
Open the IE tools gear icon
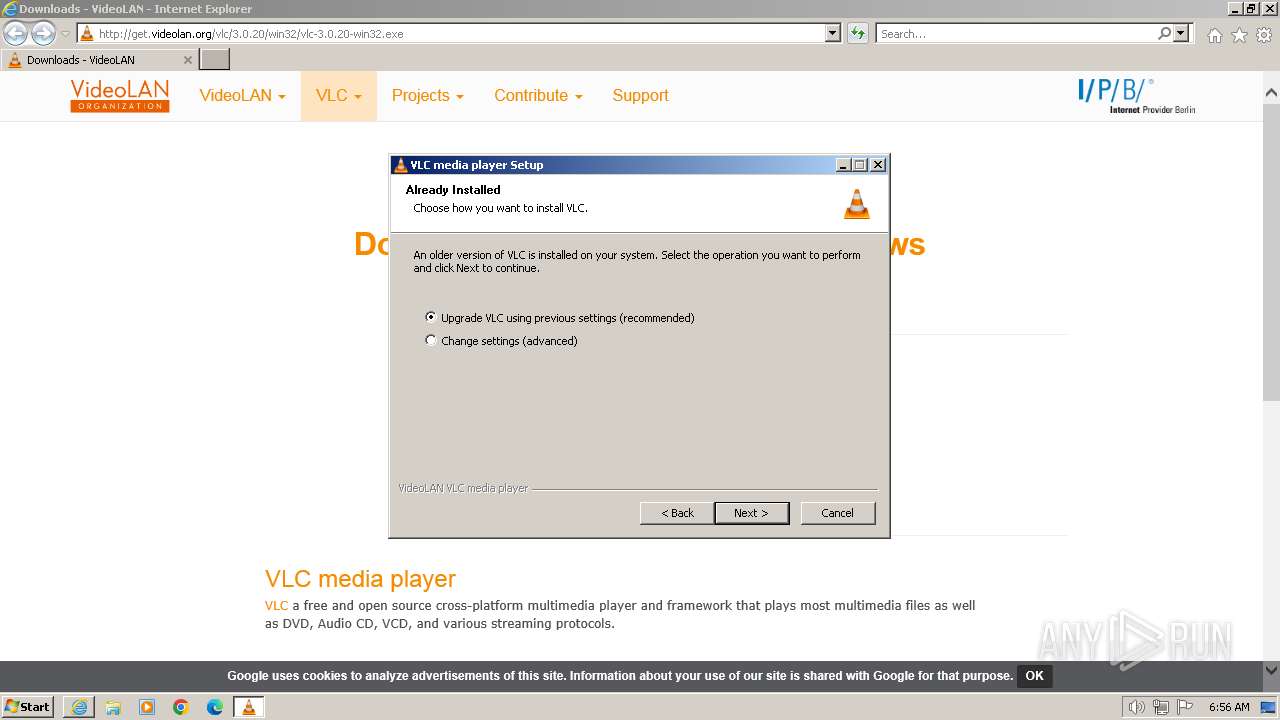pos(1264,35)
